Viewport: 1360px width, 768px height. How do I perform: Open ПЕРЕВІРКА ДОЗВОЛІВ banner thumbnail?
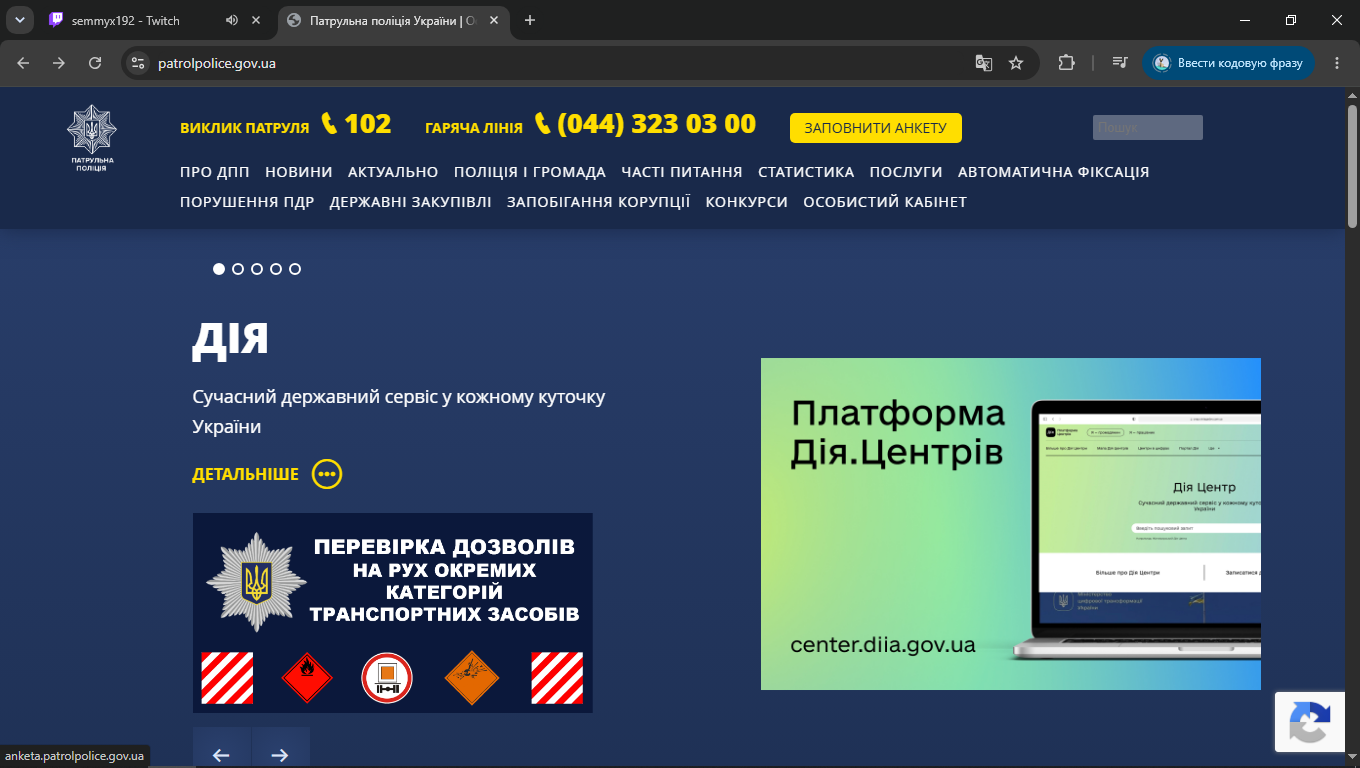393,613
